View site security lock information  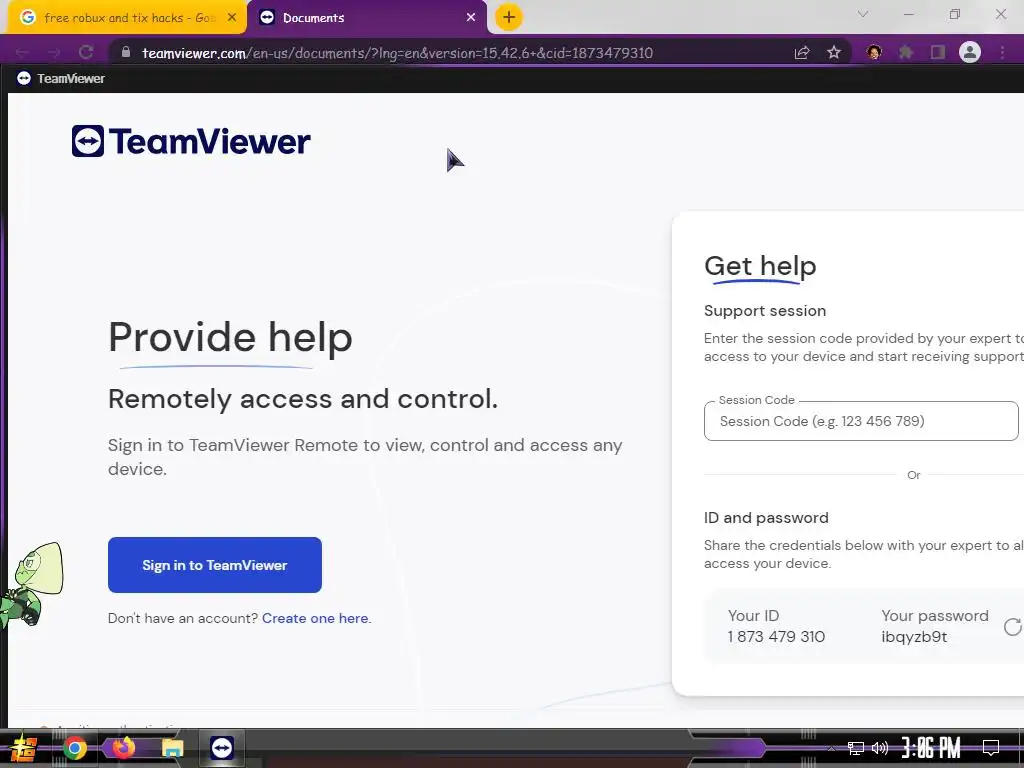pos(126,52)
